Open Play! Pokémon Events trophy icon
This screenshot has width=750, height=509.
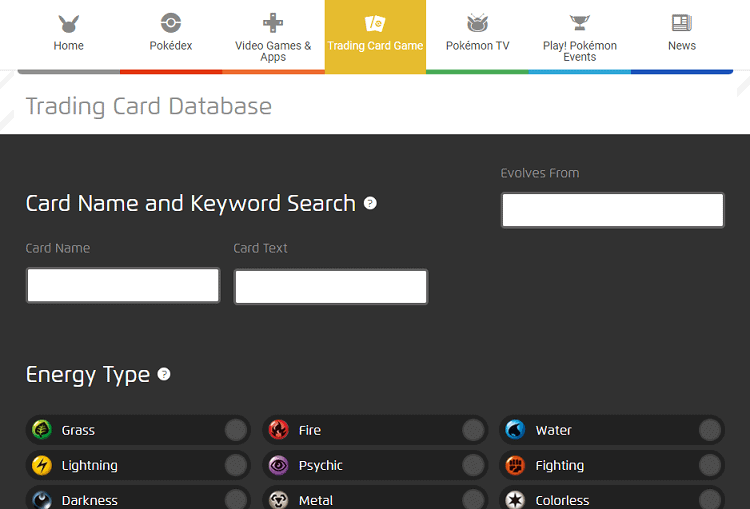[580, 23]
